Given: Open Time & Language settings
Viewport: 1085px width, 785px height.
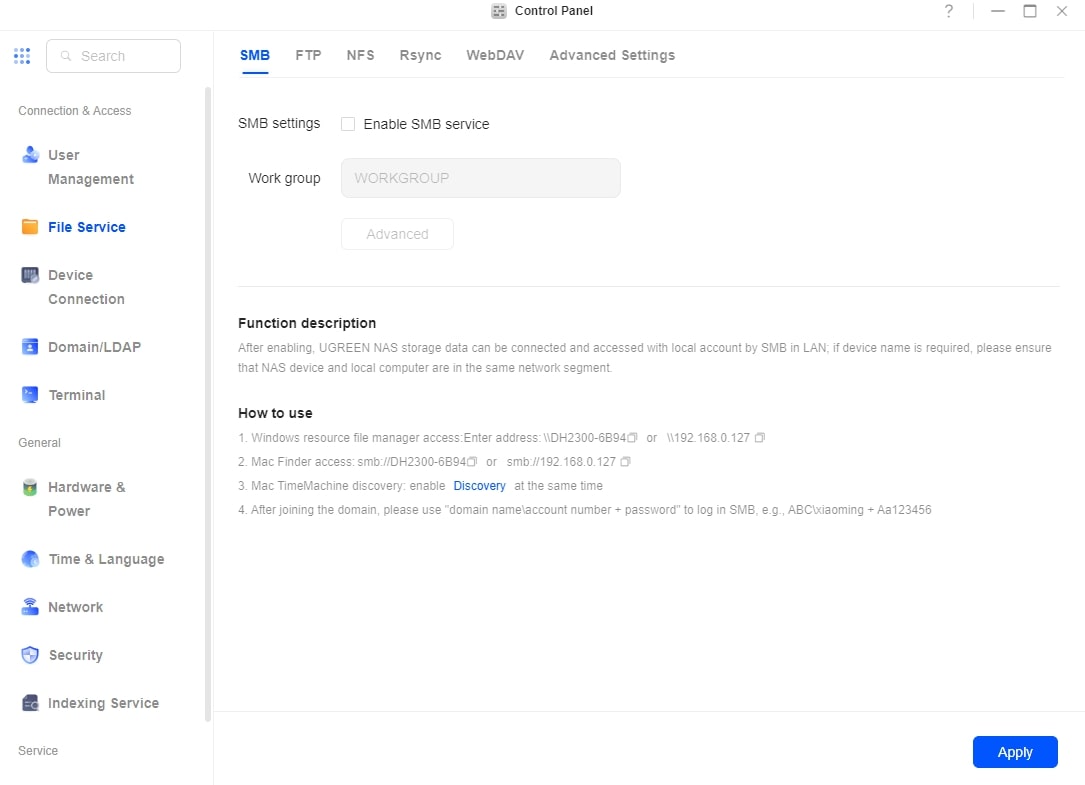Looking at the screenshot, I should pos(106,559).
